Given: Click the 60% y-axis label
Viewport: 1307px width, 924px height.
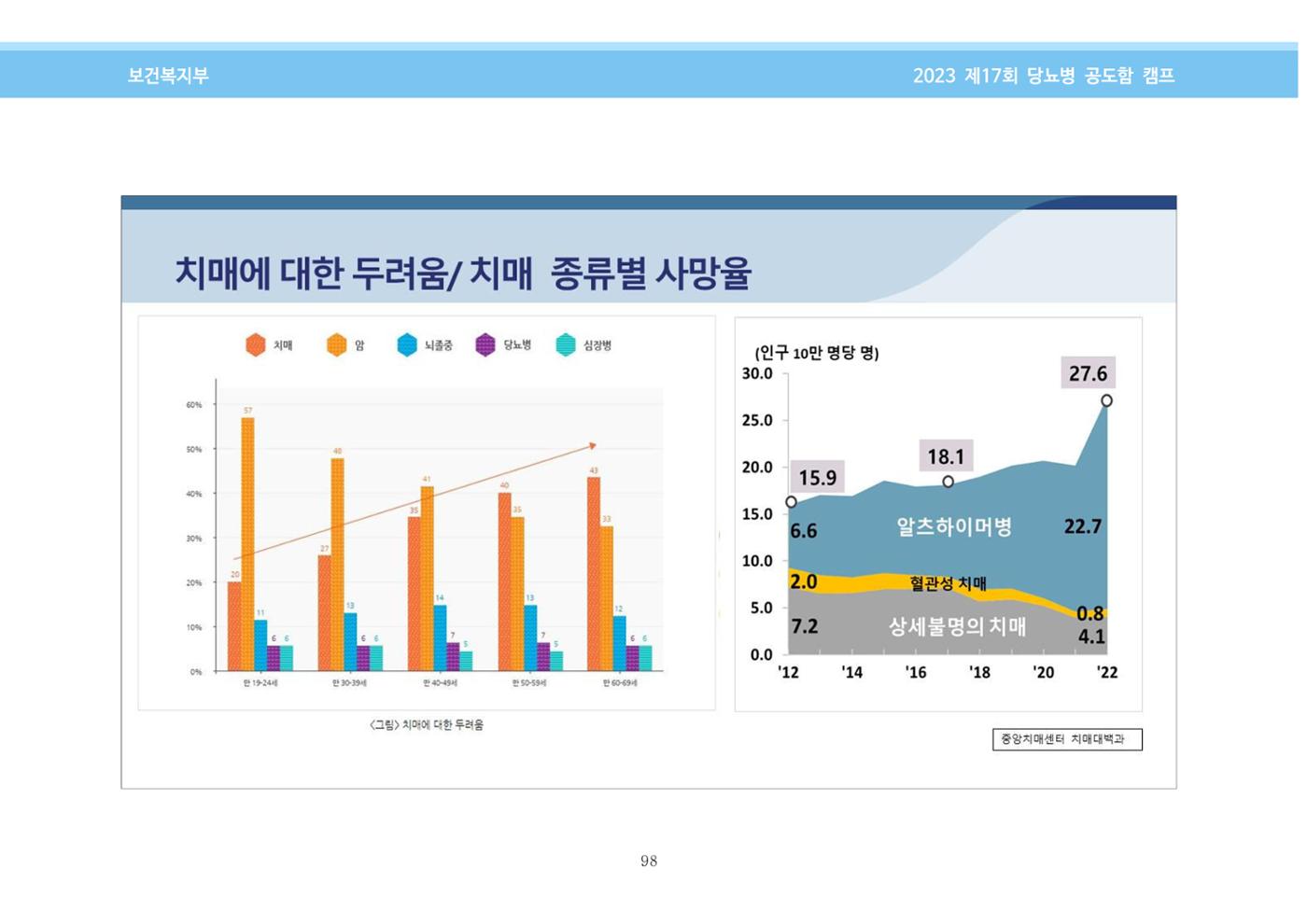Looking at the screenshot, I should click(x=193, y=405).
